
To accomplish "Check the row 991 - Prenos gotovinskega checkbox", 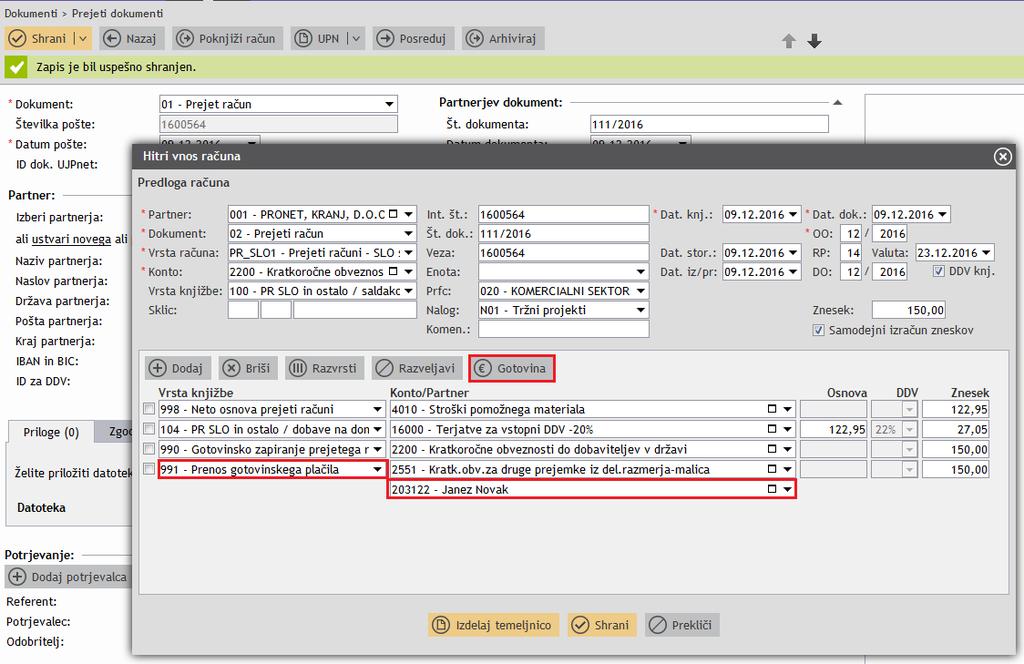I will pyautogui.click(x=149, y=469).
